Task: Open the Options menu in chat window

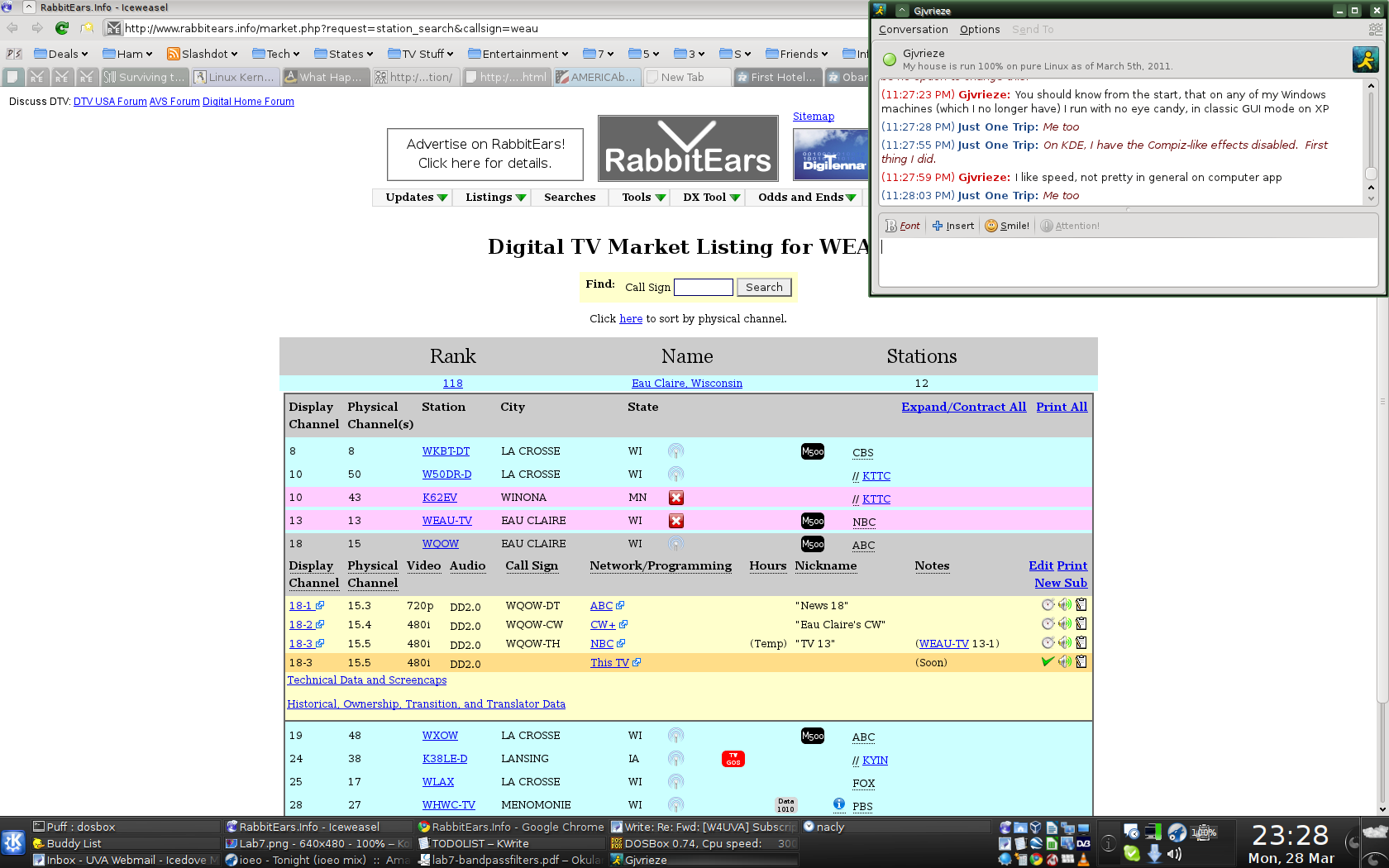Action: (x=980, y=29)
